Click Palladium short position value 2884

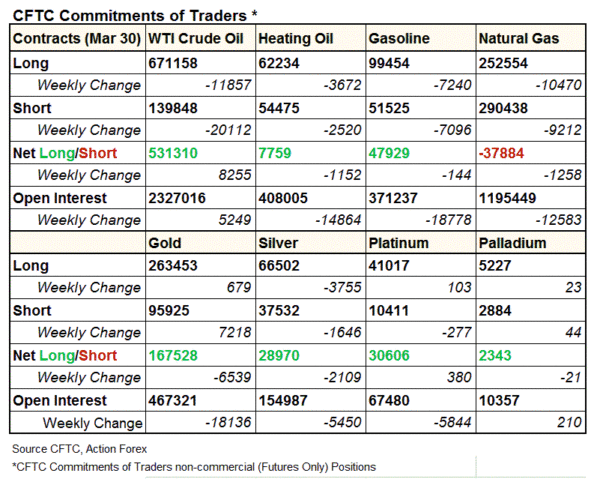[x=495, y=310]
